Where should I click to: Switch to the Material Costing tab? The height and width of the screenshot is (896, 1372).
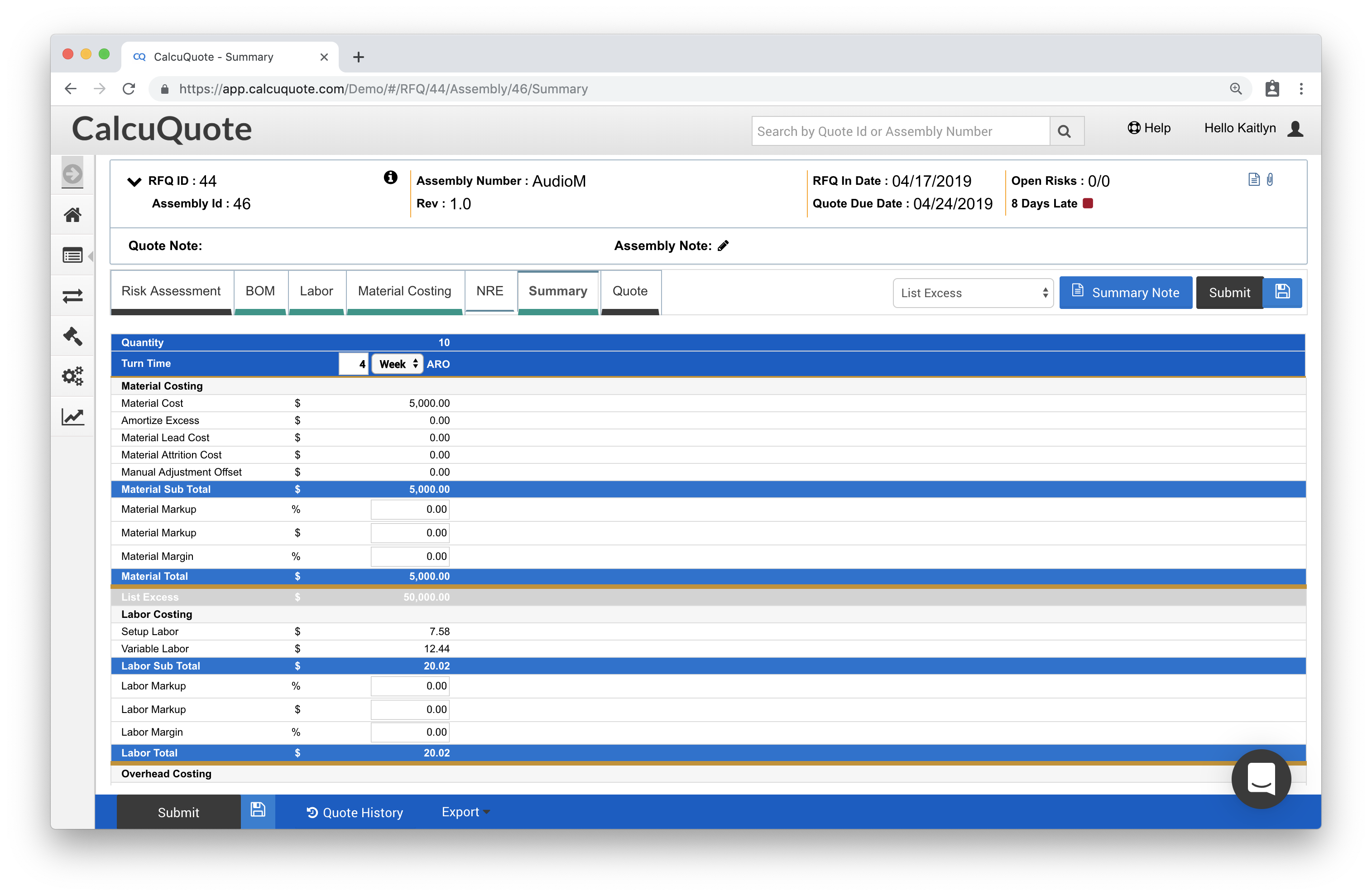pyautogui.click(x=405, y=291)
